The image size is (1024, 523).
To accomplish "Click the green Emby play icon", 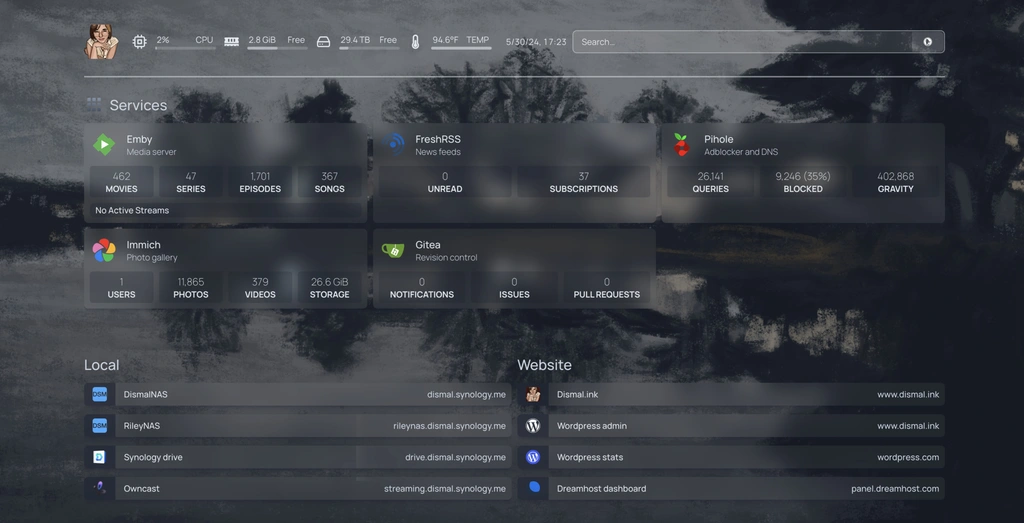I will click(104, 144).
